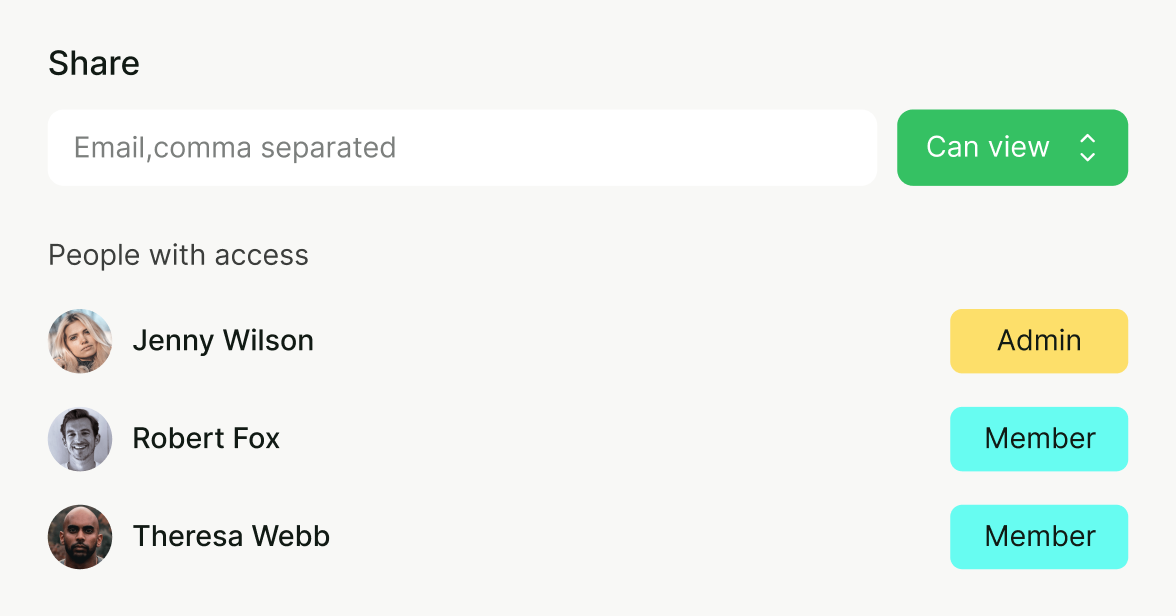Click the yellow Admin badge text
Viewport: 1176px width, 616px height.
(1039, 341)
